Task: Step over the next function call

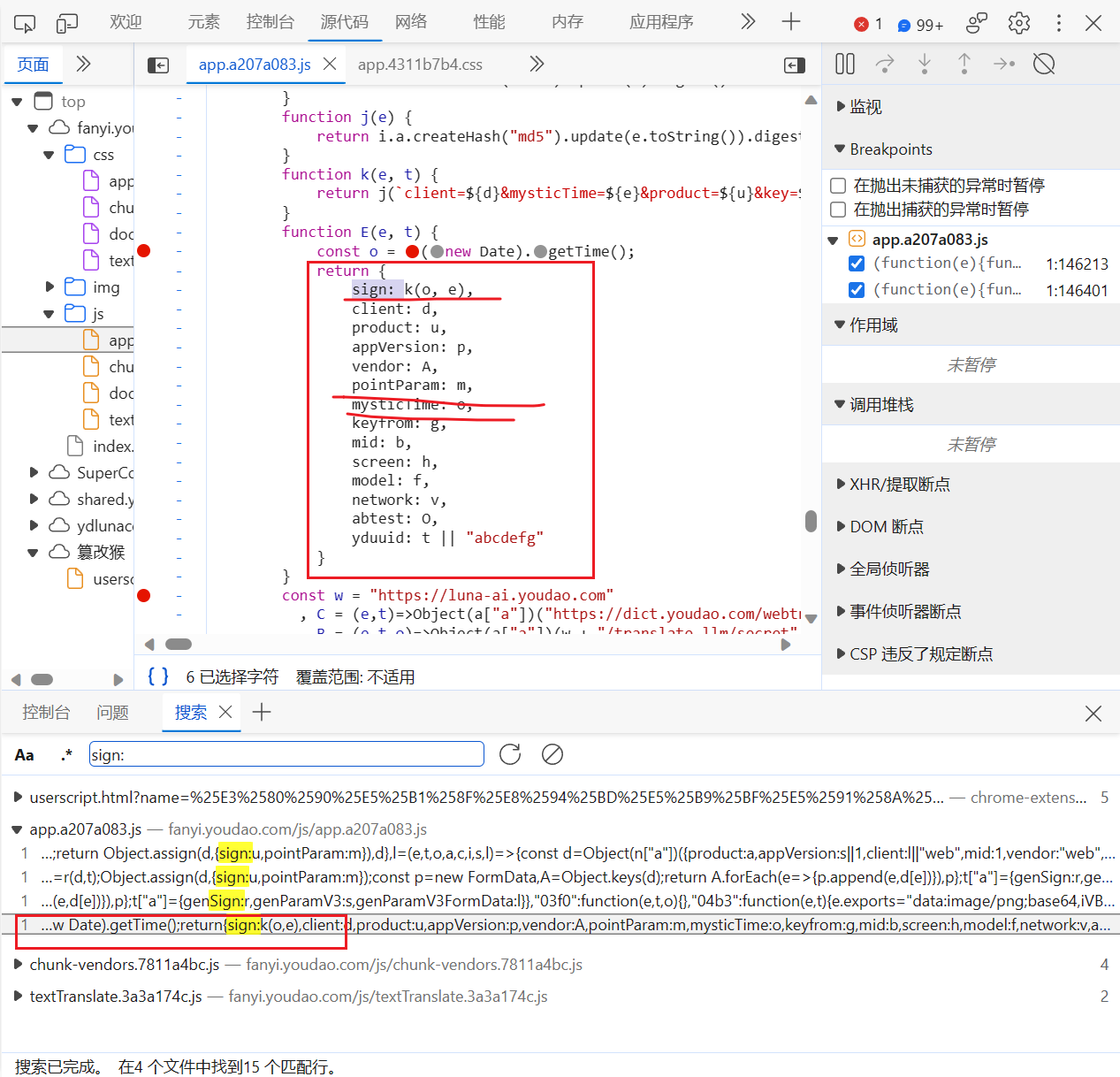Action: (885, 64)
